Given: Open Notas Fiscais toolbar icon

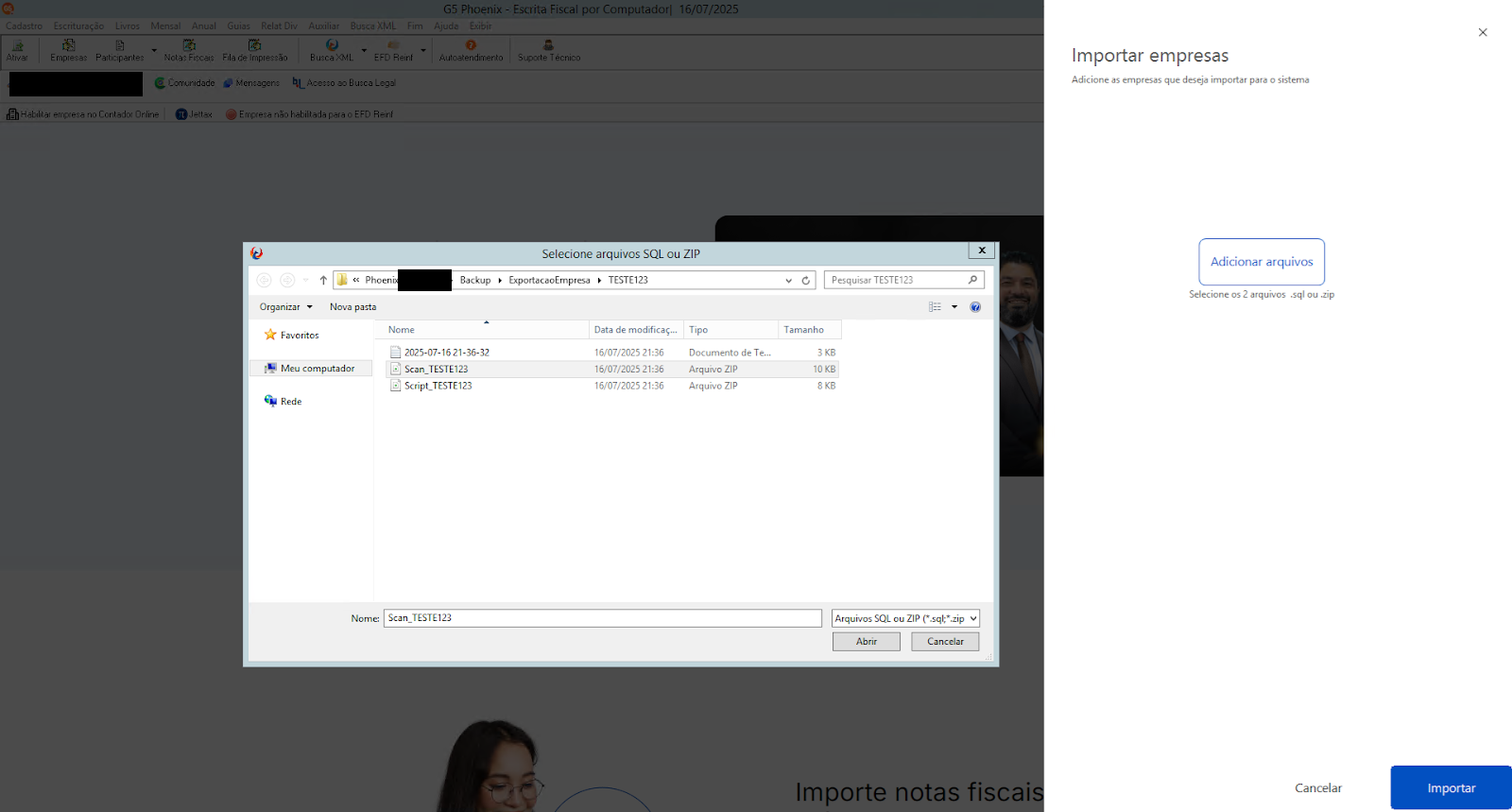Looking at the screenshot, I should coord(189,50).
